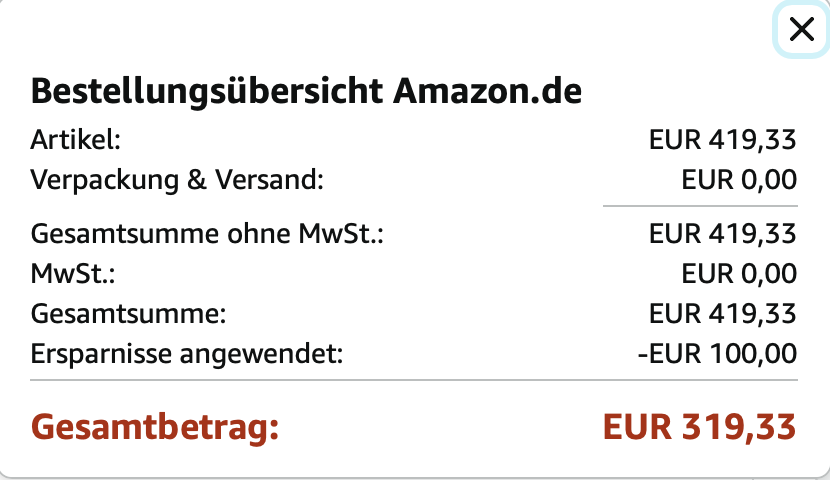
Task: Click the 'Bestellungsübersicht' heading word
Action: [x=207, y=92]
